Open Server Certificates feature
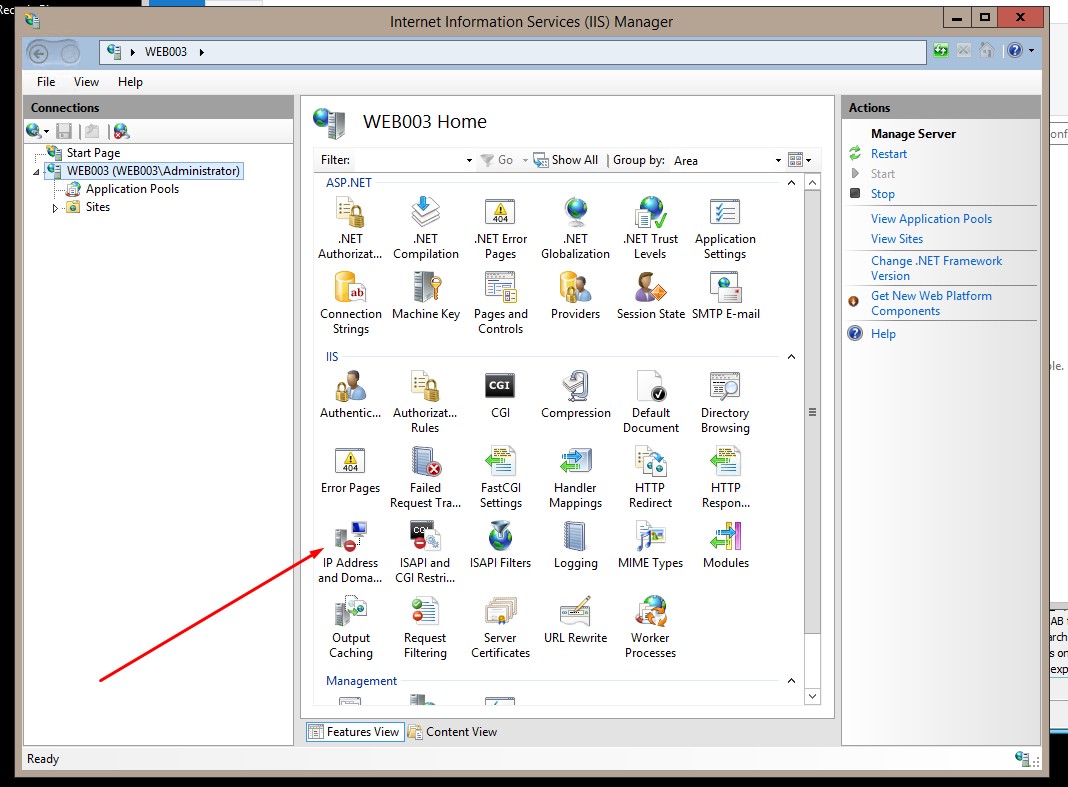The image size is (1068, 787). (501, 627)
